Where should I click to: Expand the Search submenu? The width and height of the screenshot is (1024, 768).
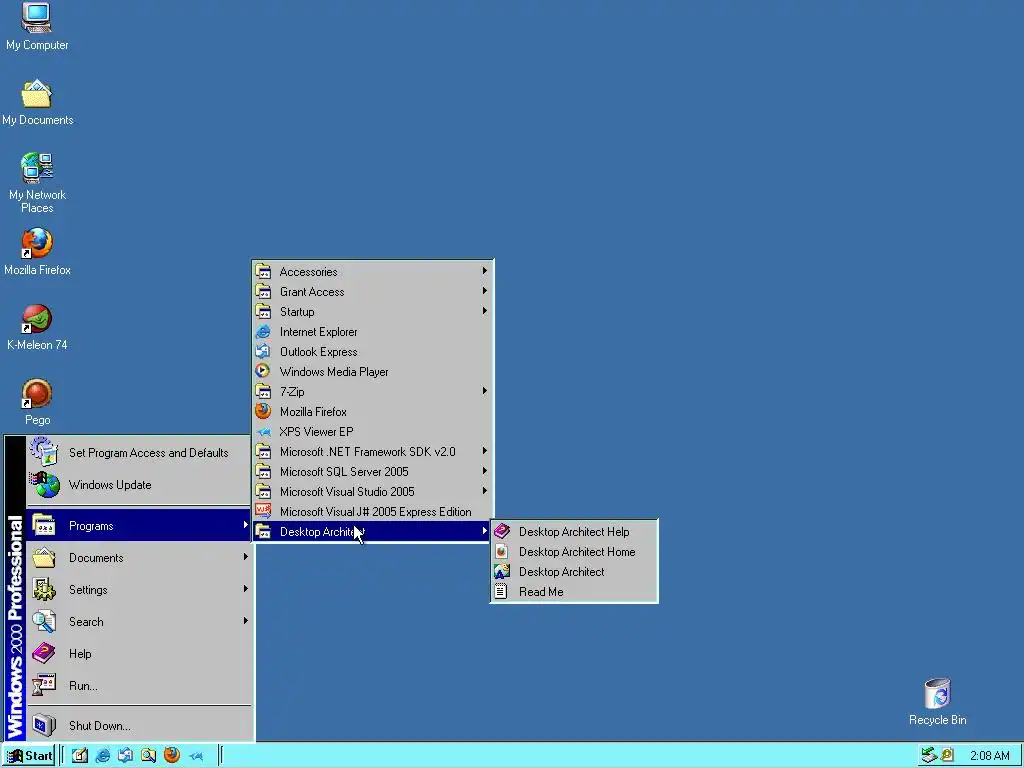(138, 622)
